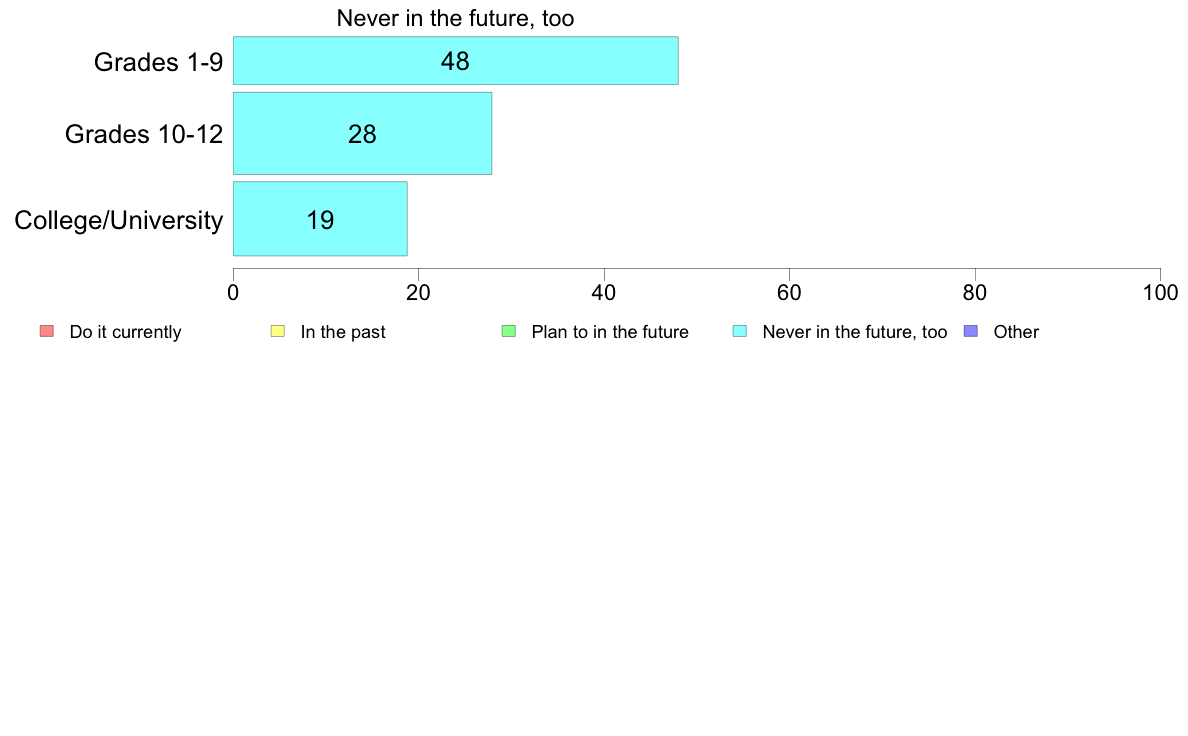Click the College/University axis label
Viewport: 1188px width, 736px height.
(119, 220)
